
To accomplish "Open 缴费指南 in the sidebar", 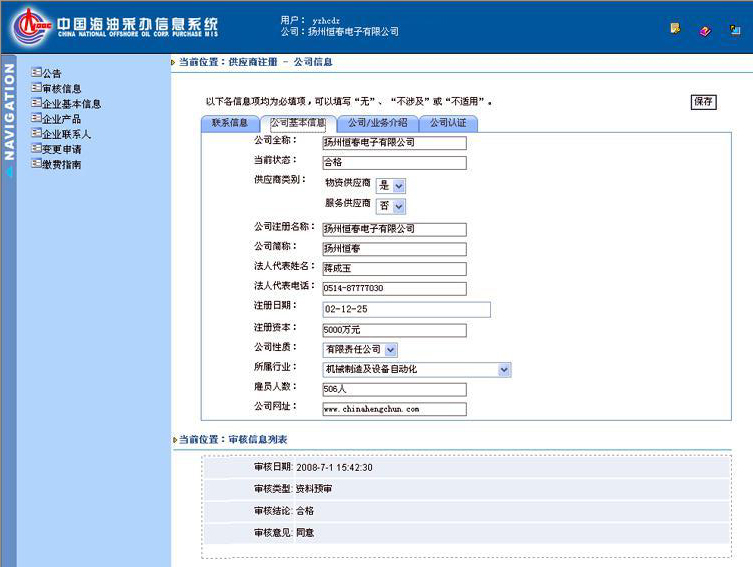I will tap(61, 165).
